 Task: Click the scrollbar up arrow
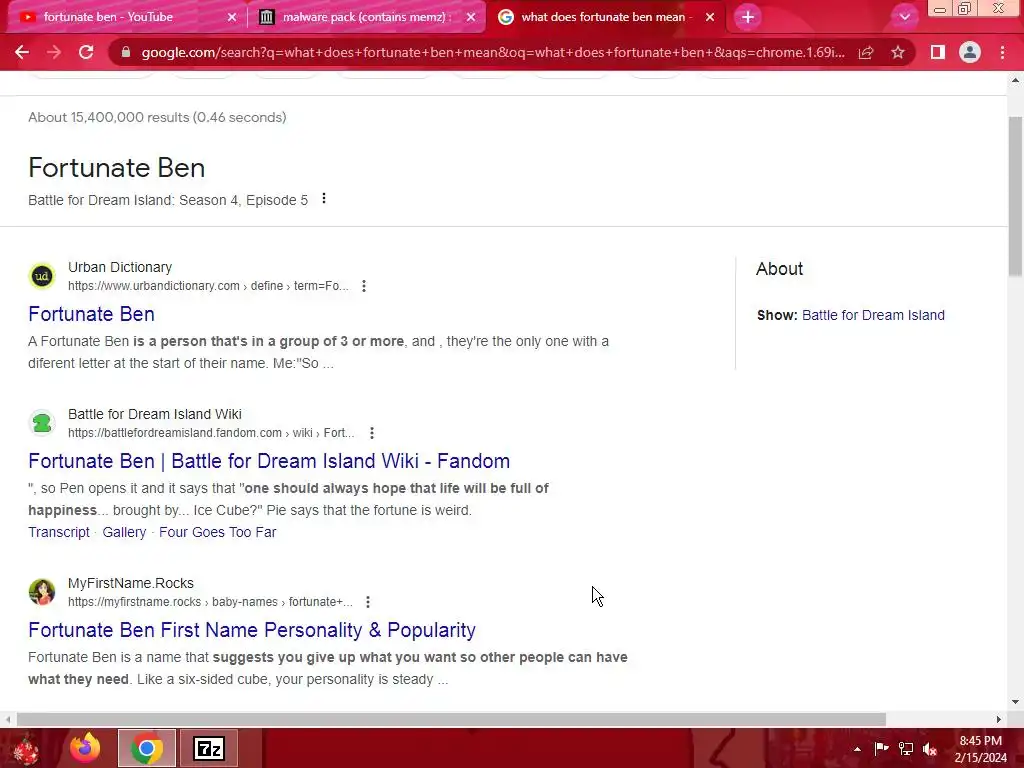1016,81
